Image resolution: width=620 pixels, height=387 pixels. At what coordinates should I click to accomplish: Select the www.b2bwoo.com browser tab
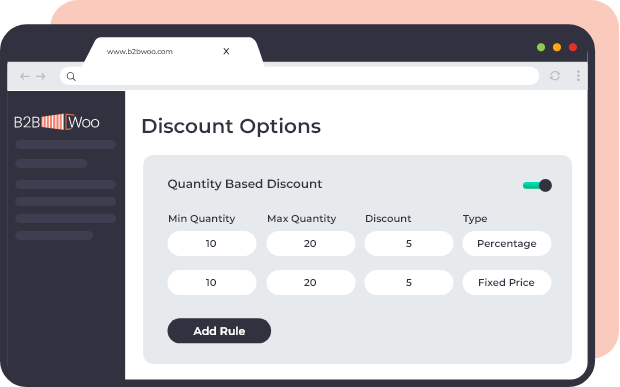click(x=140, y=51)
